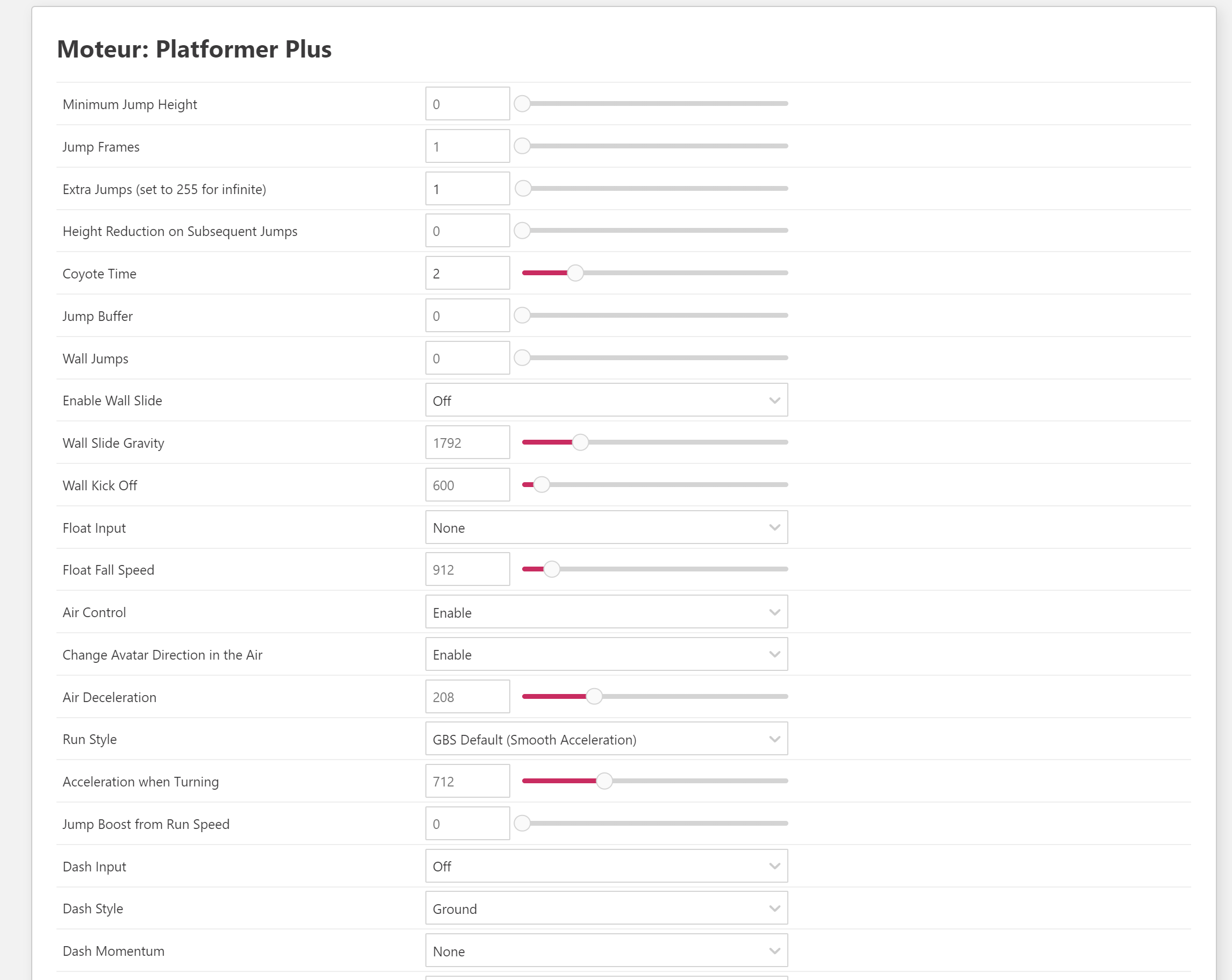Click the Coyote Time slider handle
The width and height of the screenshot is (1232, 980).
pos(575,273)
